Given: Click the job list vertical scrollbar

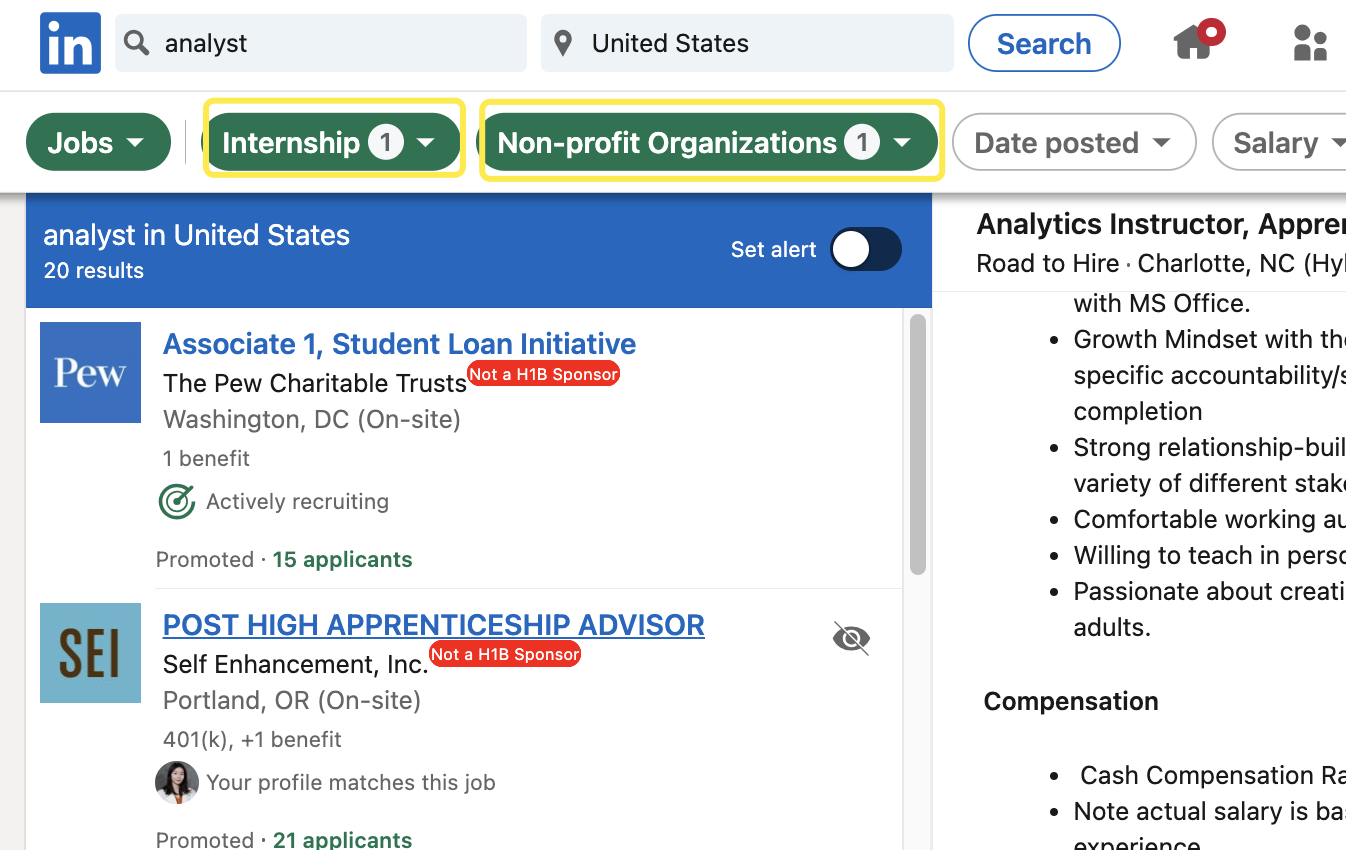Looking at the screenshot, I should click(x=917, y=445).
